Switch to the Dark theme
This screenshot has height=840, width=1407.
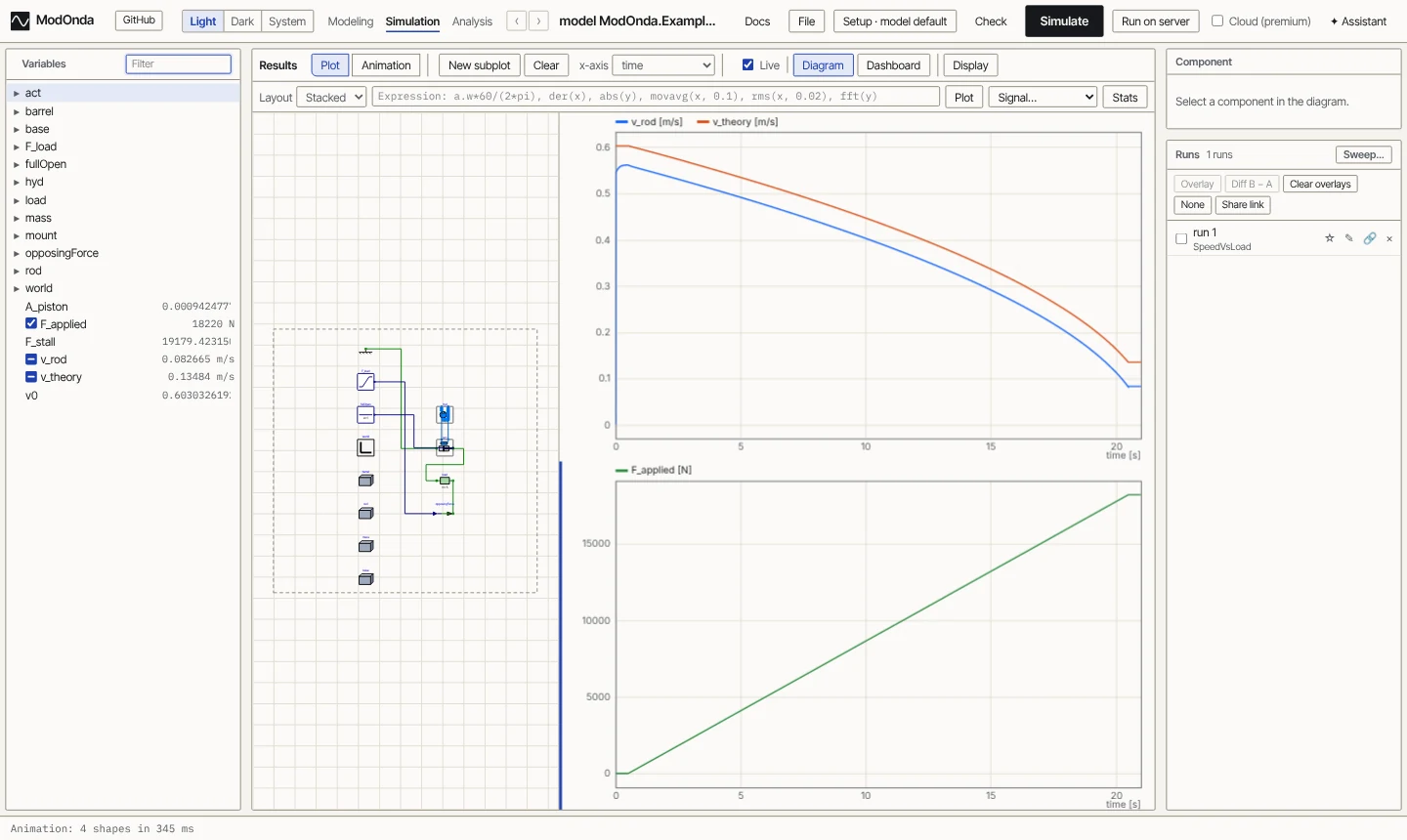242,21
